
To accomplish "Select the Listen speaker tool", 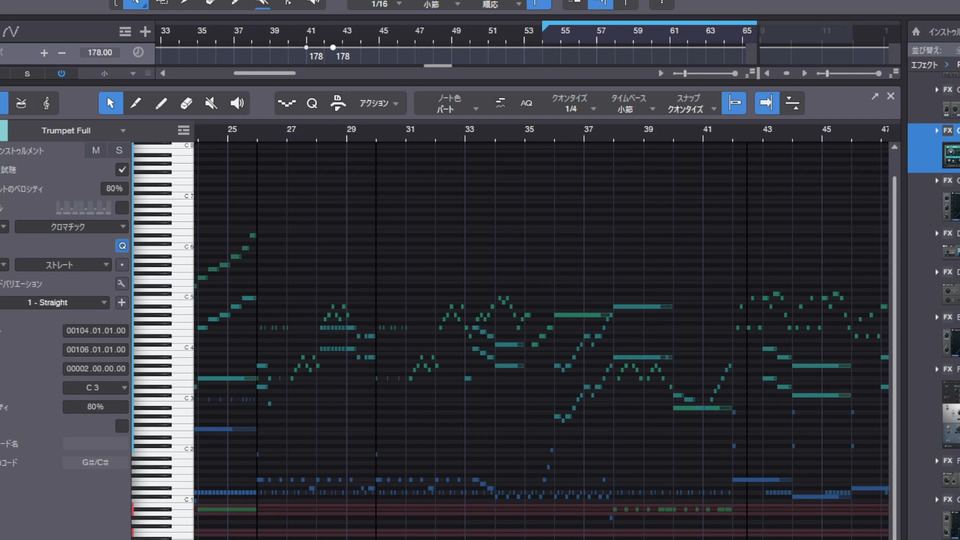I will coord(237,103).
